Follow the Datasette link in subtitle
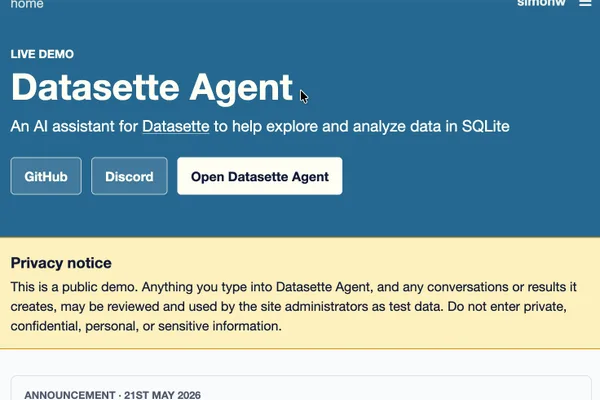 (176, 126)
